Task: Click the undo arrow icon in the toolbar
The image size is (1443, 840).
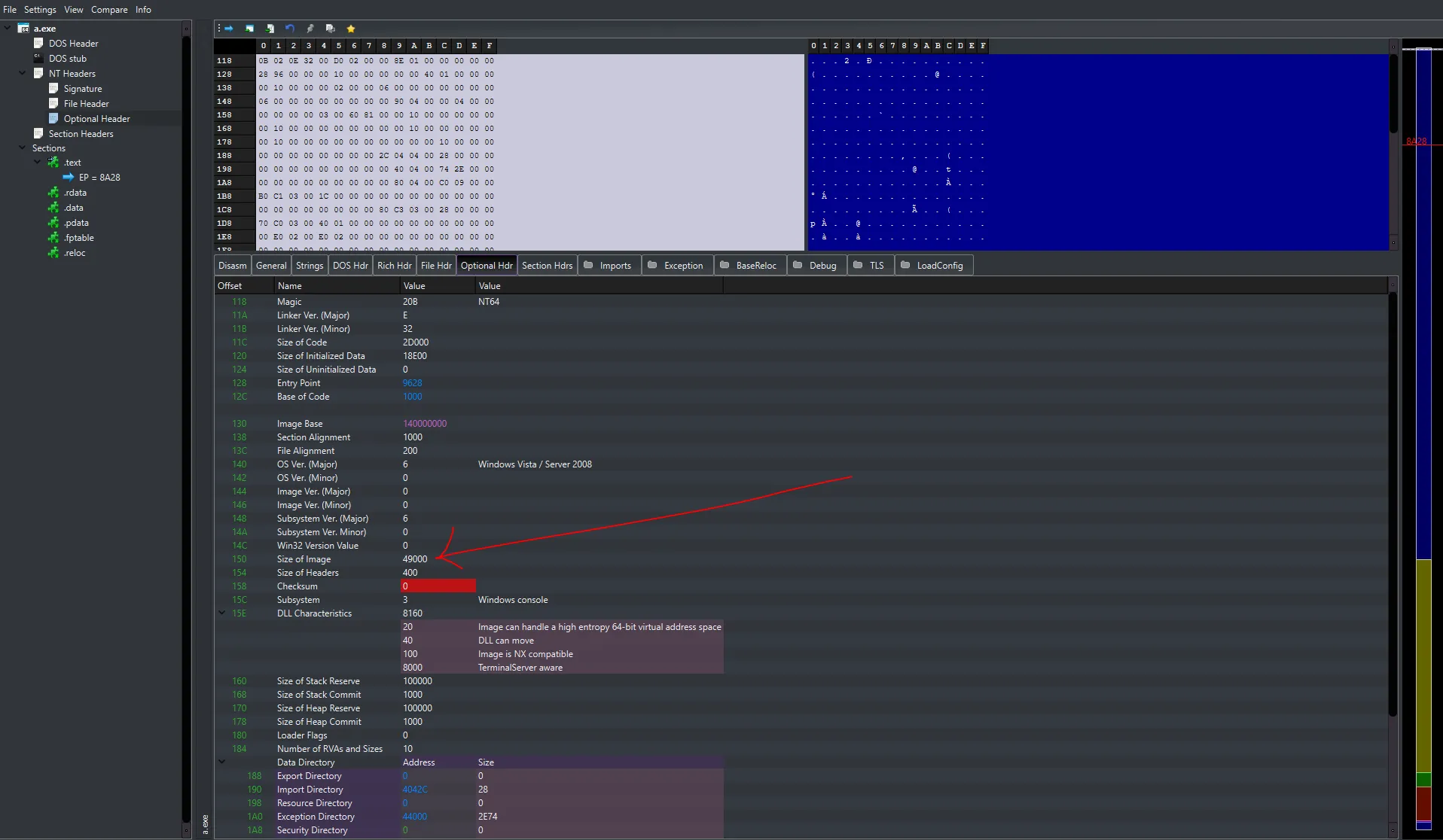Action: (290, 29)
